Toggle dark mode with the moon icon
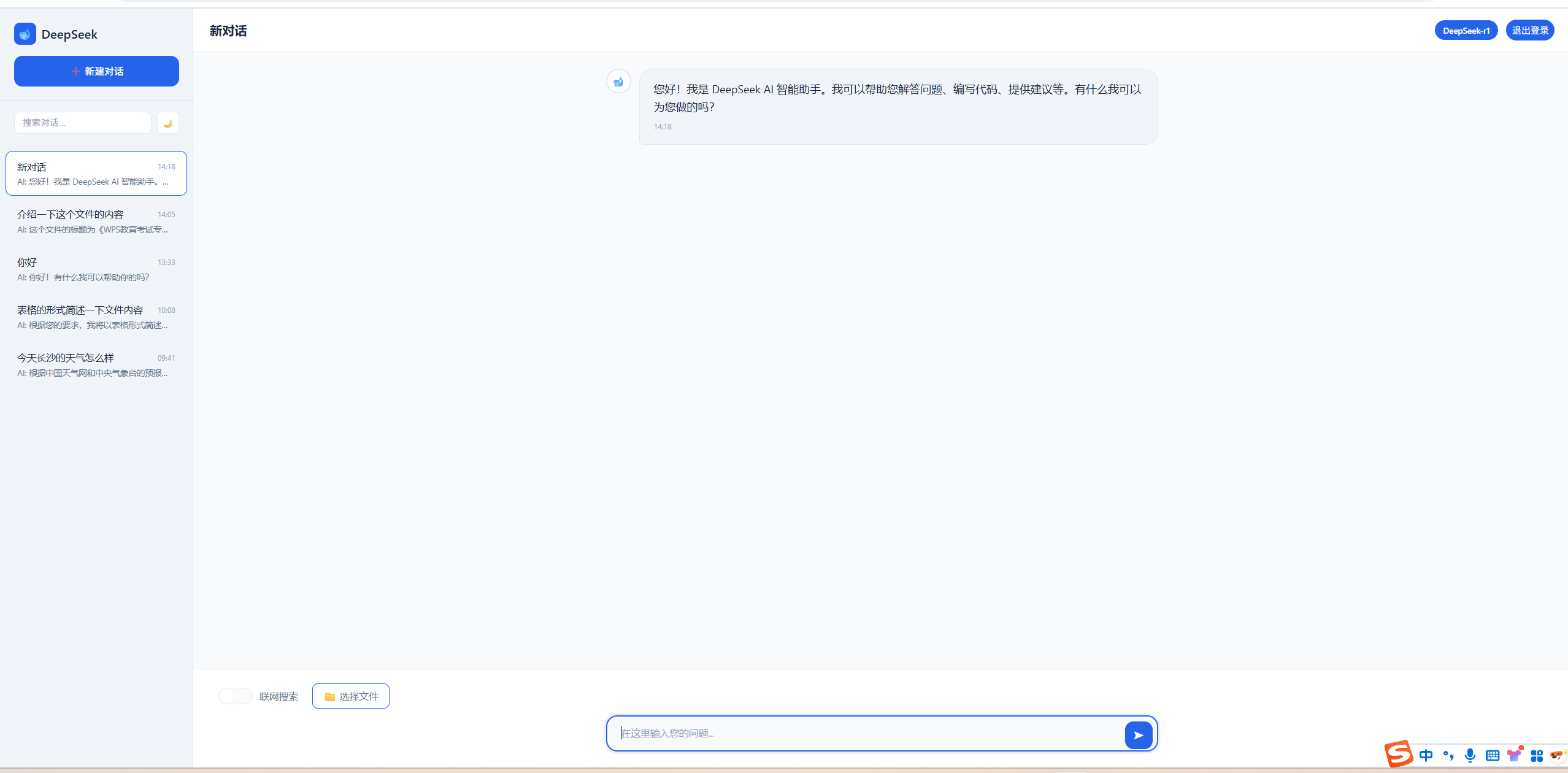This screenshot has width=1568, height=773. point(168,123)
